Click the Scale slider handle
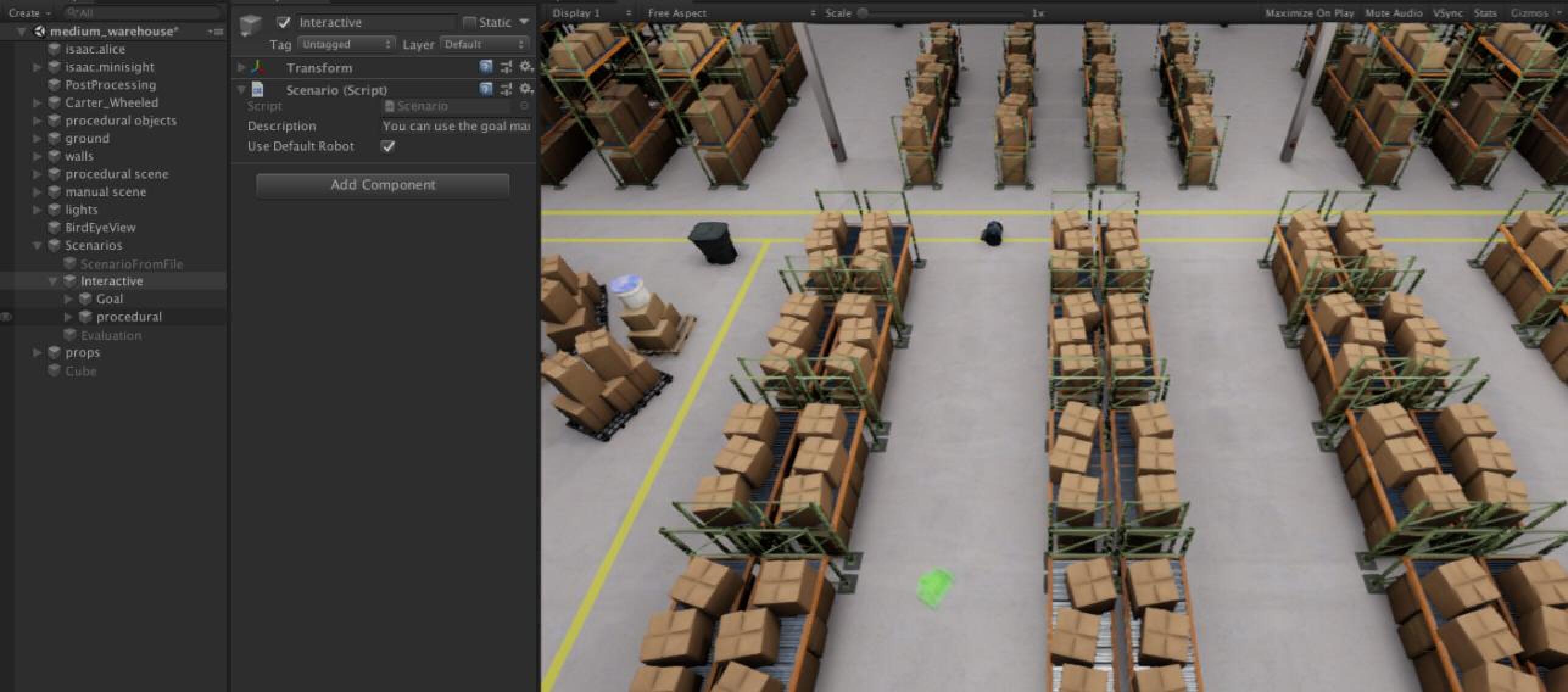This screenshot has width=1568, height=692. [x=863, y=13]
